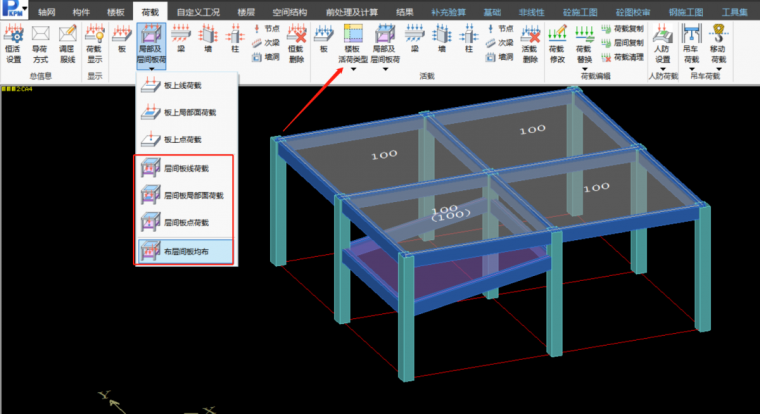Choose 层间板线荷载 from the dropdown menu

click(187, 169)
